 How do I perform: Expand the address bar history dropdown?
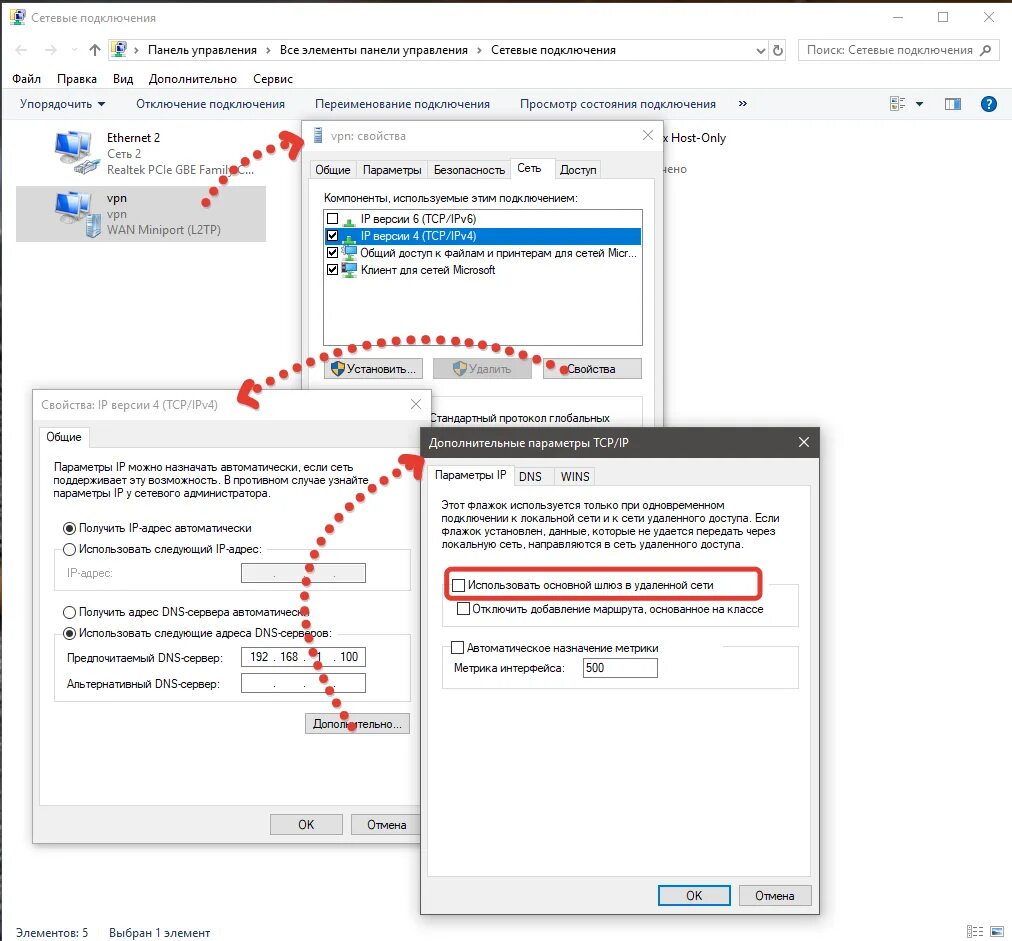click(x=760, y=50)
